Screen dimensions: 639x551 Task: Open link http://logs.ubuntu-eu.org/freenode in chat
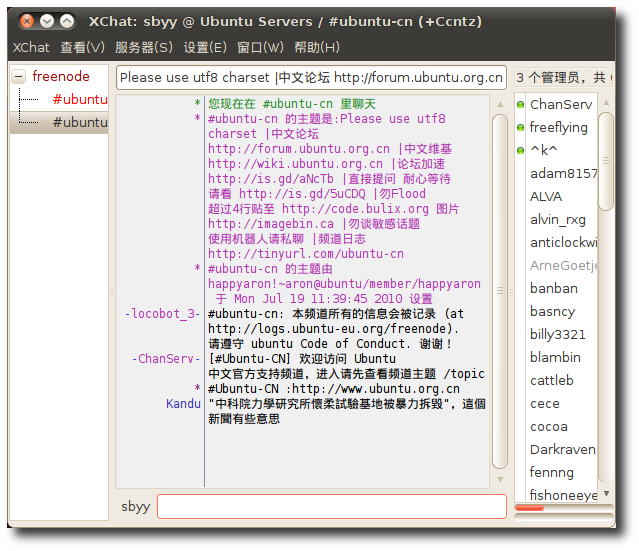pos(328,328)
